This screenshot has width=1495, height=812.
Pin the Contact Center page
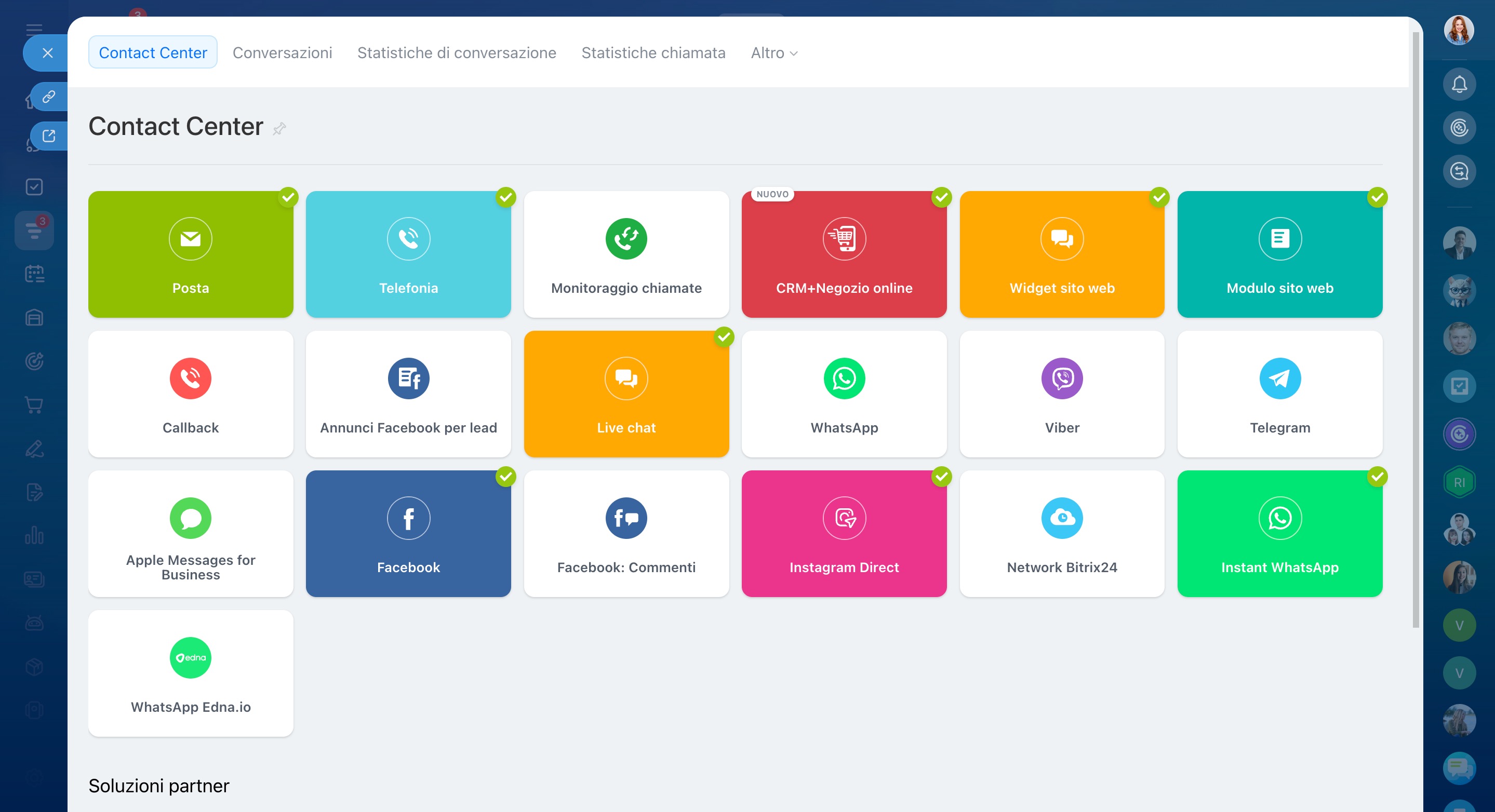[x=279, y=128]
